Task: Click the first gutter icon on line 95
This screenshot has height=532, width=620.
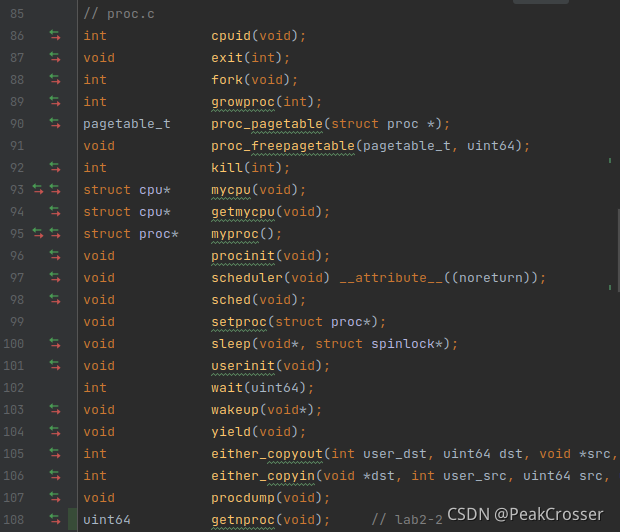Action: (x=38, y=234)
